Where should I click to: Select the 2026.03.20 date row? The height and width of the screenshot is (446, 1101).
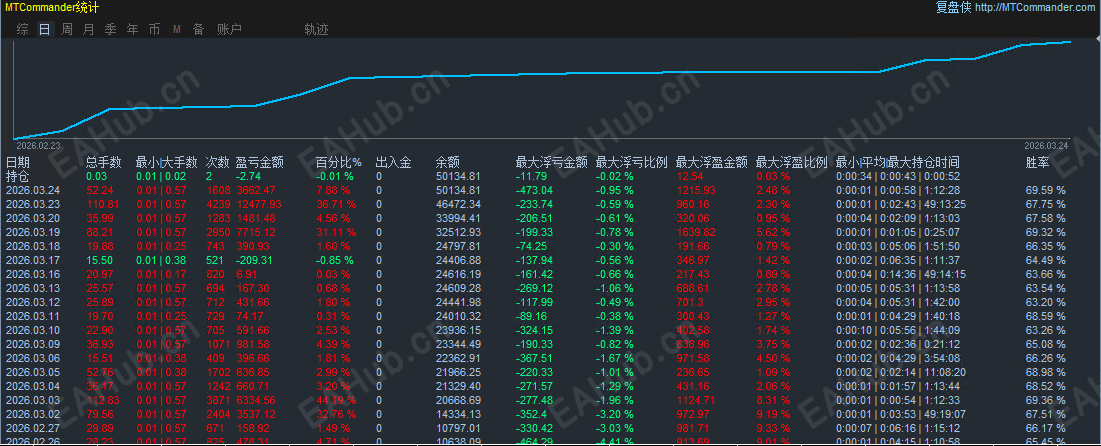click(35, 218)
